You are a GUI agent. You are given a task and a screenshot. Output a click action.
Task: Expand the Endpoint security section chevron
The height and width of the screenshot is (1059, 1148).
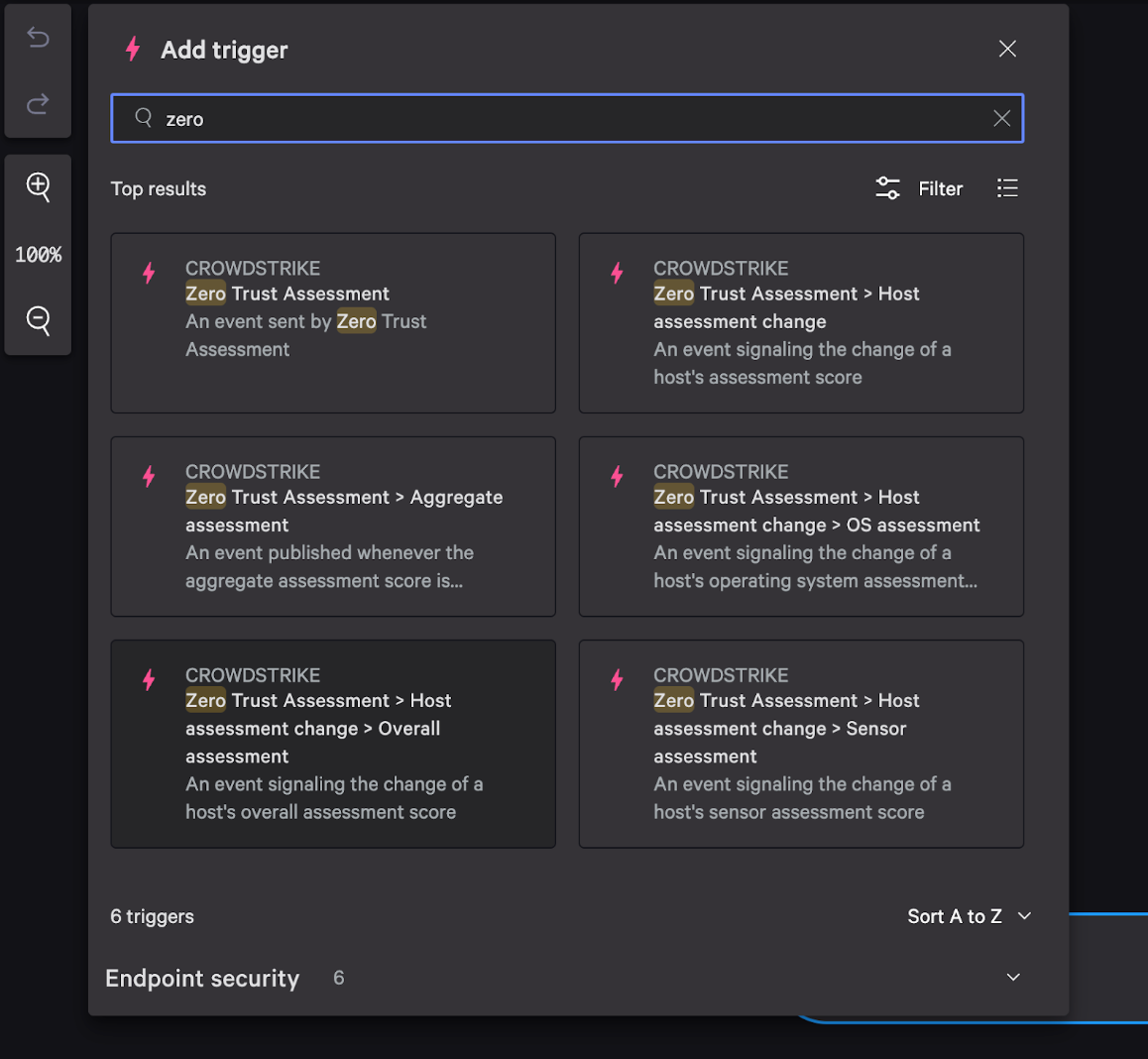[x=1013, y=978]
